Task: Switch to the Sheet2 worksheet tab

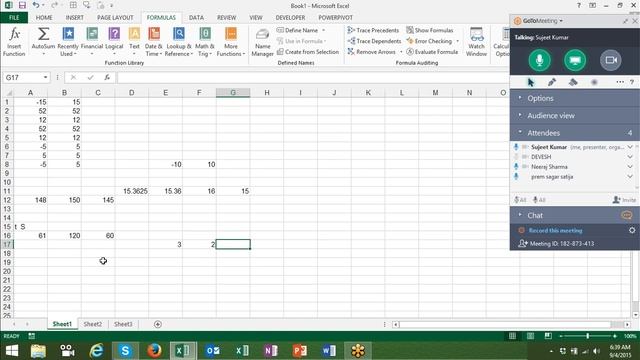Action: 93,324
